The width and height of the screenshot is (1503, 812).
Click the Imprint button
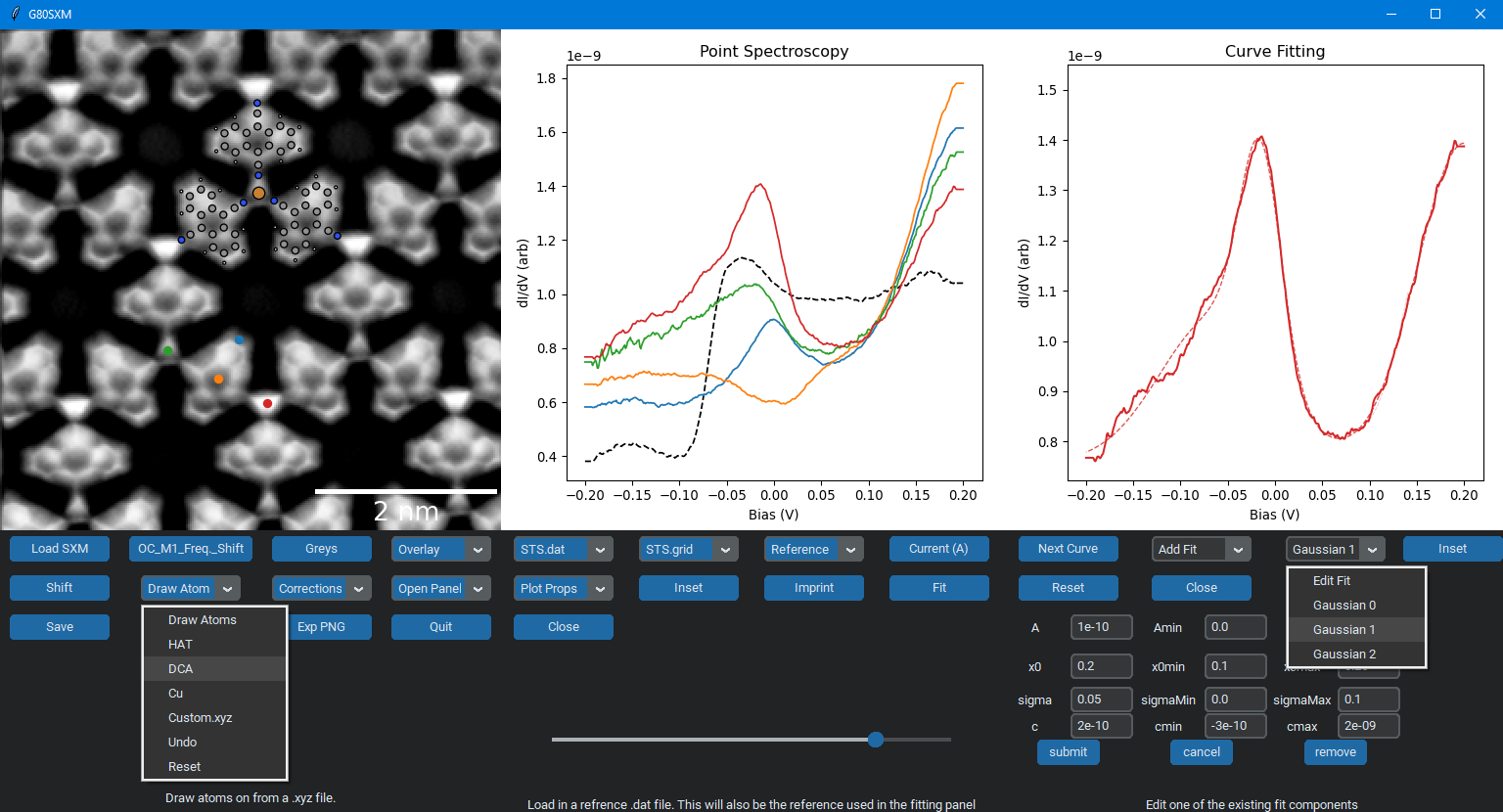pos(814,588)
